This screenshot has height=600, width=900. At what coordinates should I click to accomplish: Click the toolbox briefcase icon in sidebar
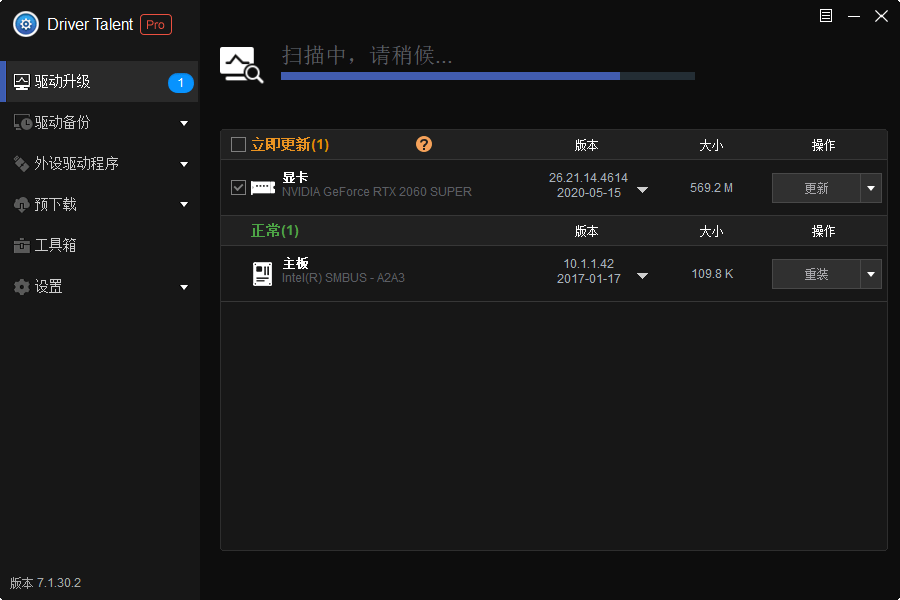(21, 245)
